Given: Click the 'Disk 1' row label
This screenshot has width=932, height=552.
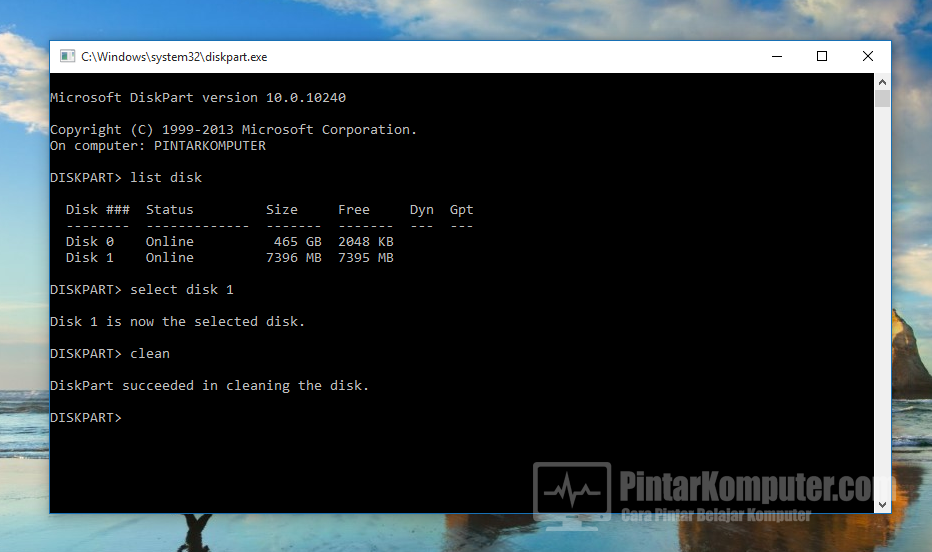Looking at the screenshot, I should coord(90,258).
